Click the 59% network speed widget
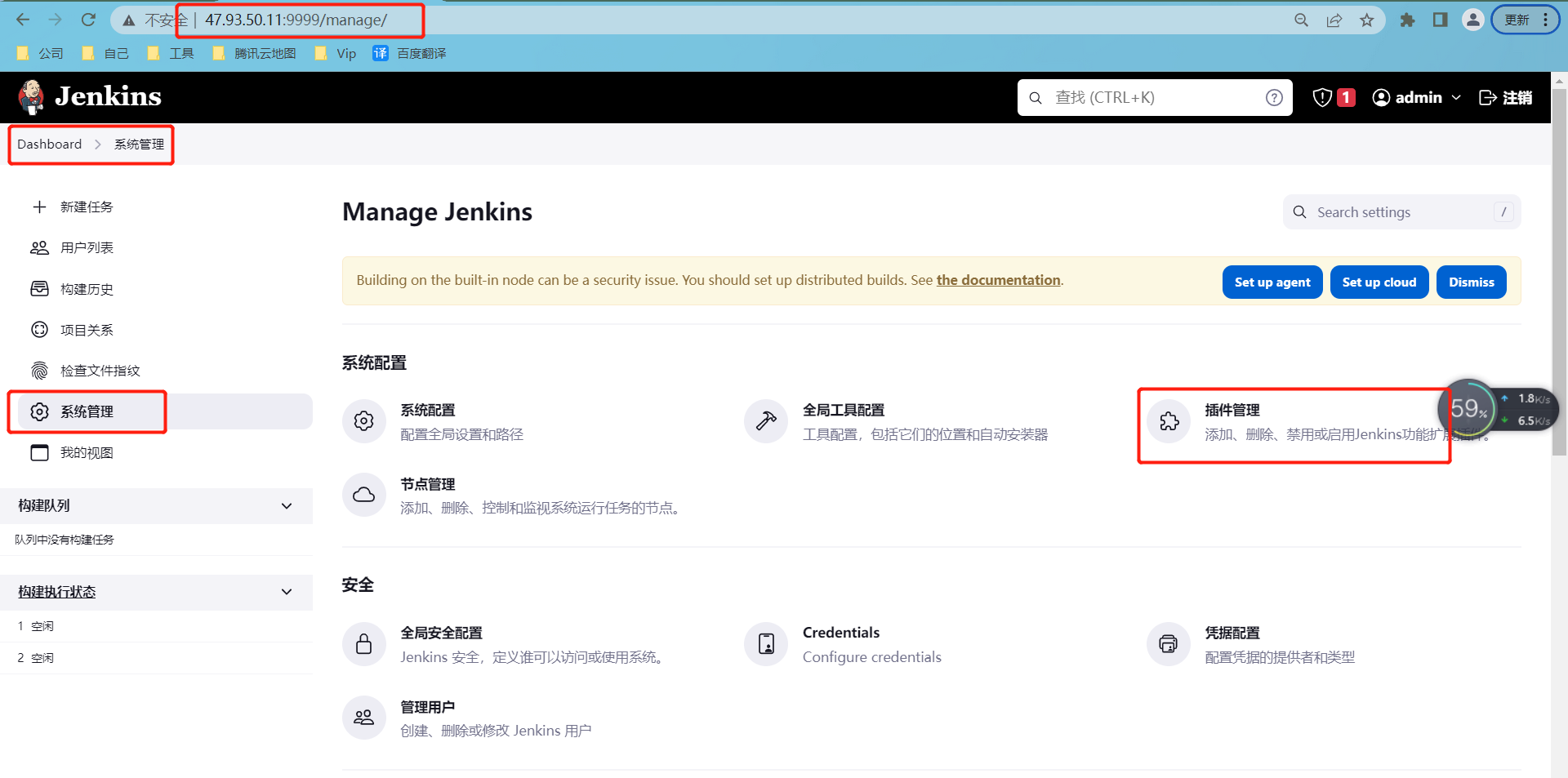This screenshot has width=1568, height=778. pyautogui.click(x=1499, y=409)
